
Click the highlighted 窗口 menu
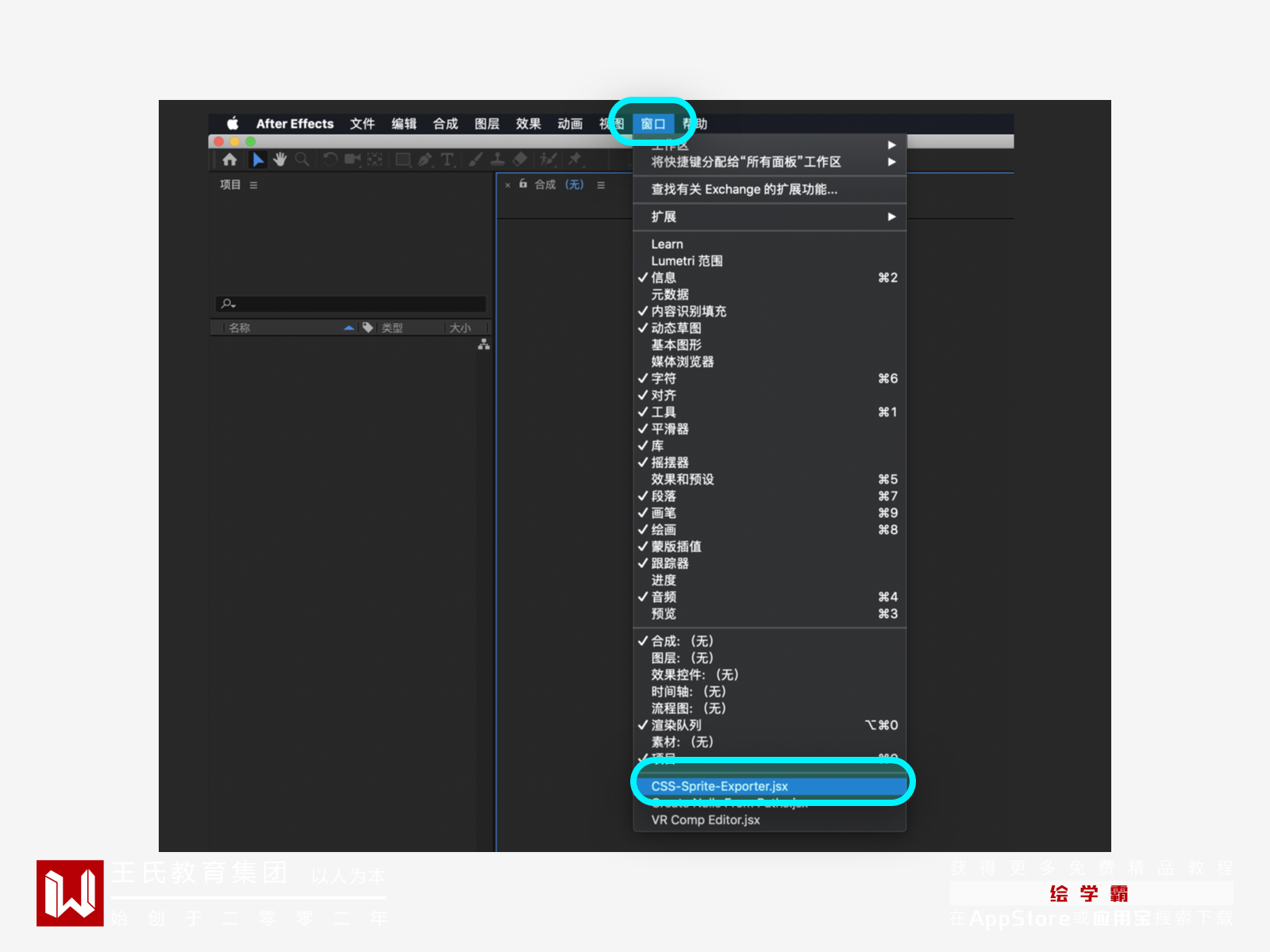[x=653, y=124]
